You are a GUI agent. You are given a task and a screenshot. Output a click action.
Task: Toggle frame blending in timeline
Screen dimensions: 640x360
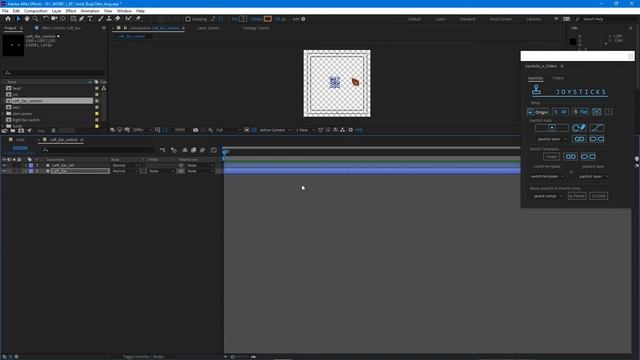[194, 150]
